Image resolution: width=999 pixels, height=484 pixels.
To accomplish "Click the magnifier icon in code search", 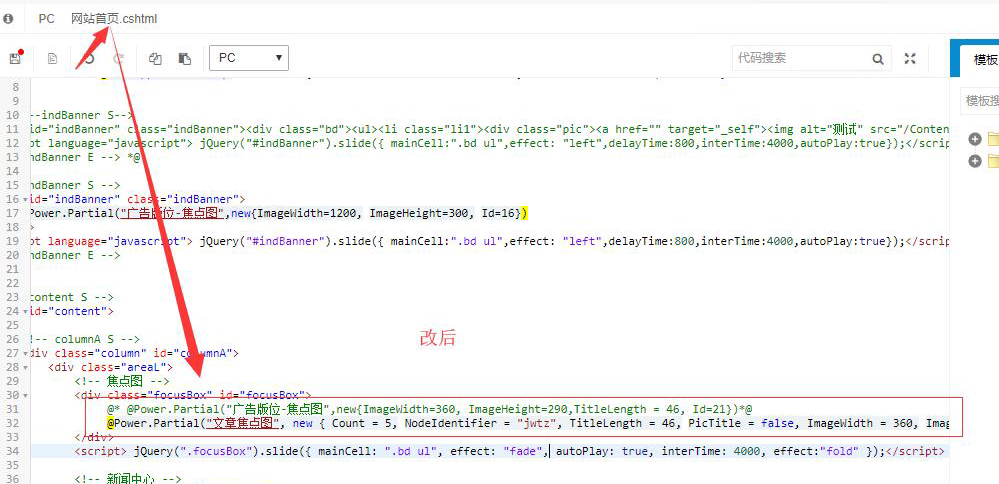I will click(x=877, y=59).
